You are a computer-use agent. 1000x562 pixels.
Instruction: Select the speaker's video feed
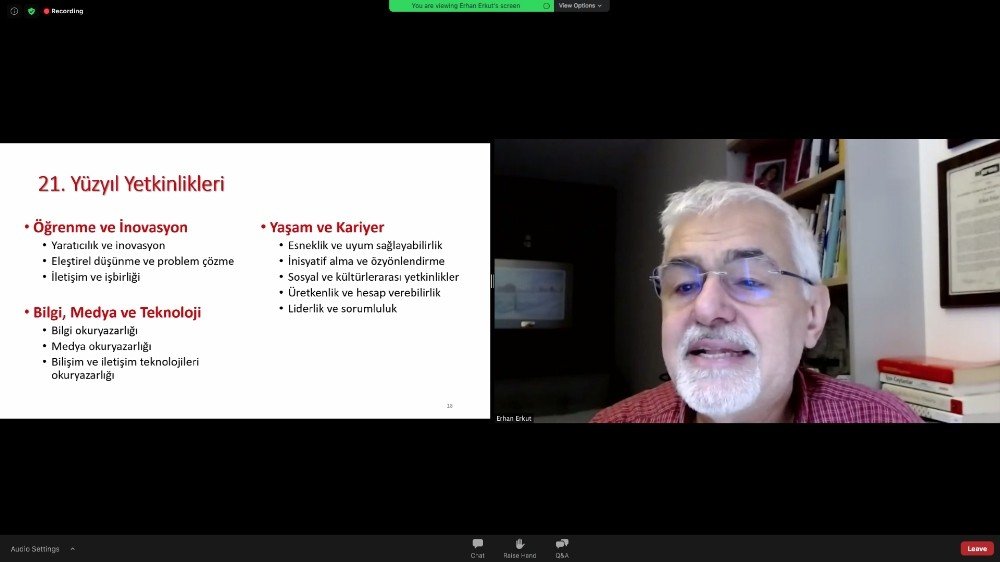tap(745, 280)
